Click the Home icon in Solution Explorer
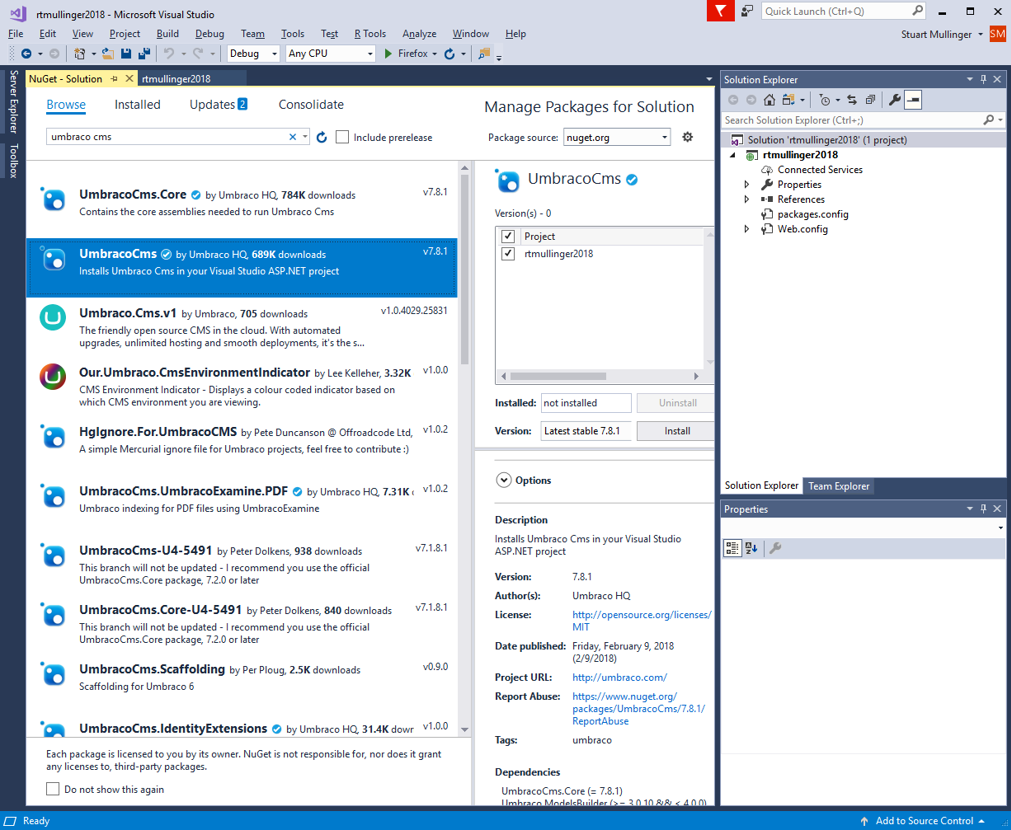The width and height of the screenshot is (1011, 830). (x=769, y=100)
